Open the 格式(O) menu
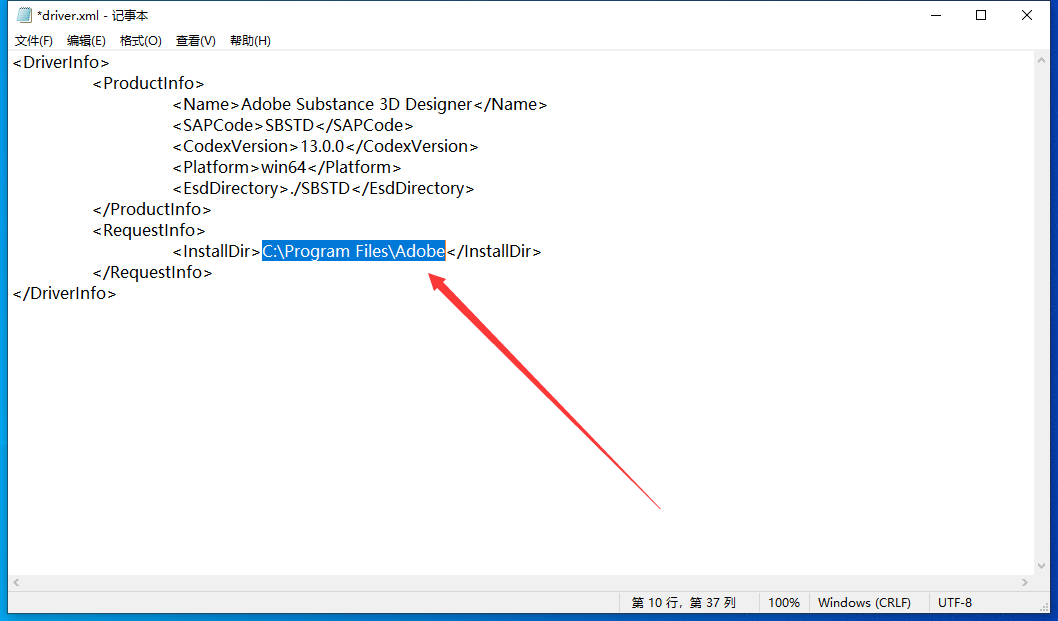The height and width of the screenshot is (621, 1058). coord(140,40)
